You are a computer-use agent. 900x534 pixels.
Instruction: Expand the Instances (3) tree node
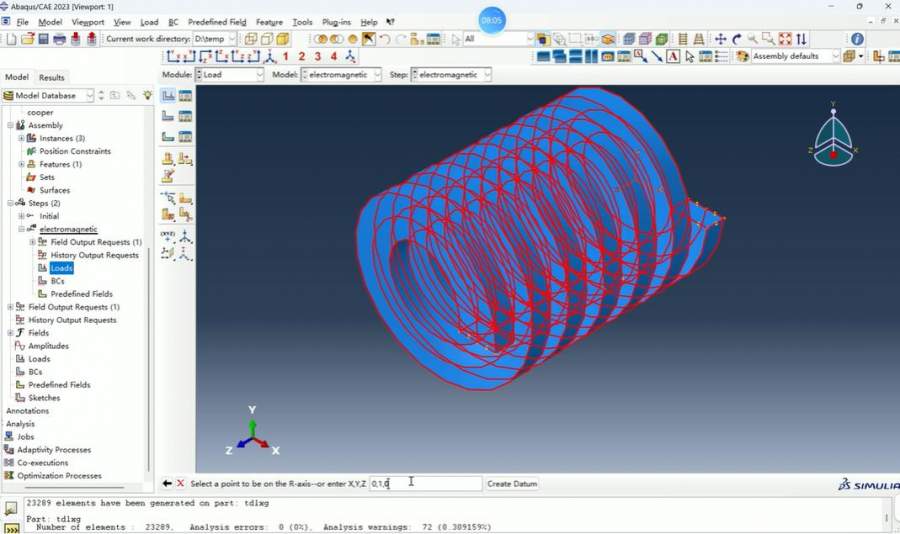click(21, 138)
